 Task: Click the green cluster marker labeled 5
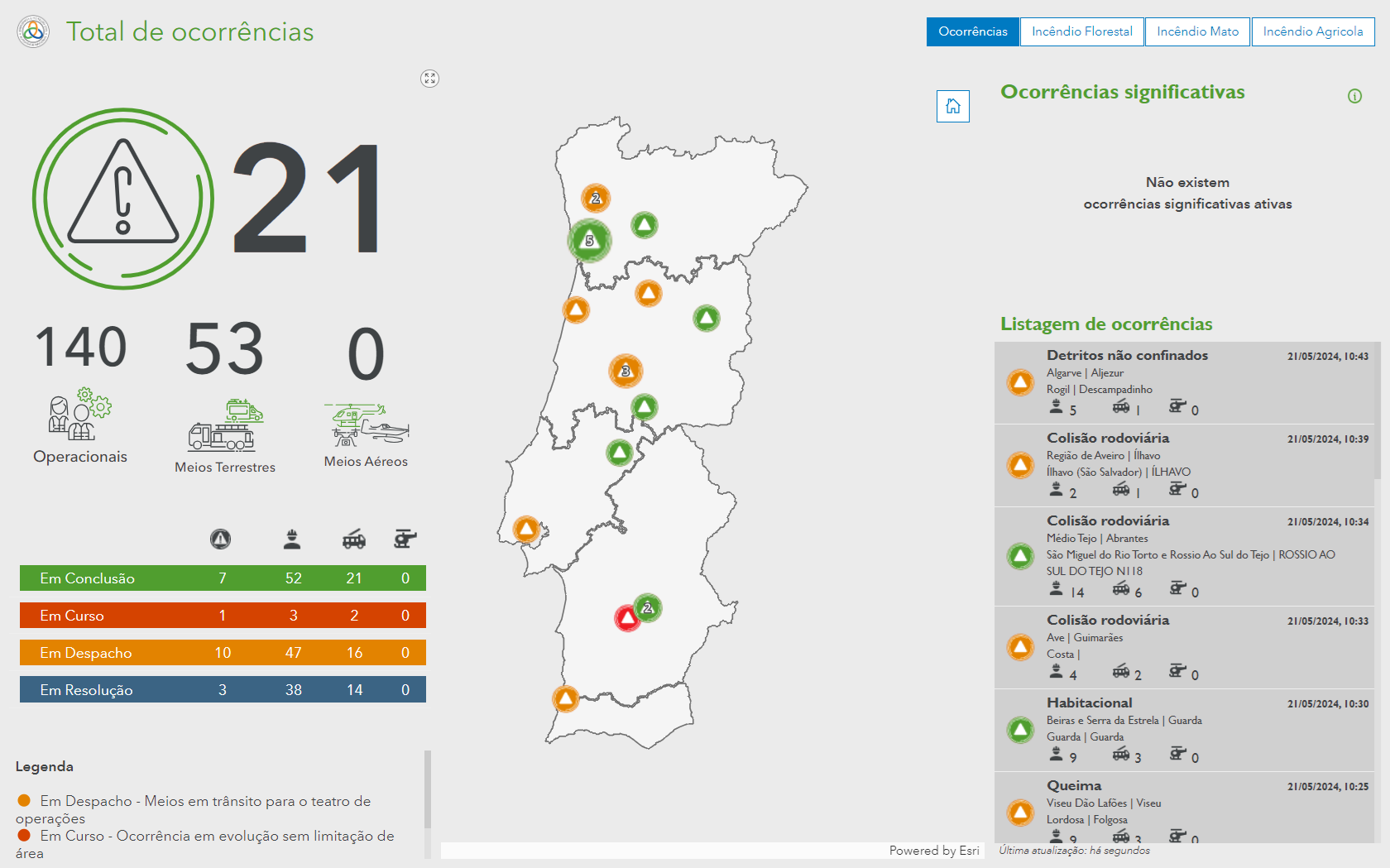[589, 241]
